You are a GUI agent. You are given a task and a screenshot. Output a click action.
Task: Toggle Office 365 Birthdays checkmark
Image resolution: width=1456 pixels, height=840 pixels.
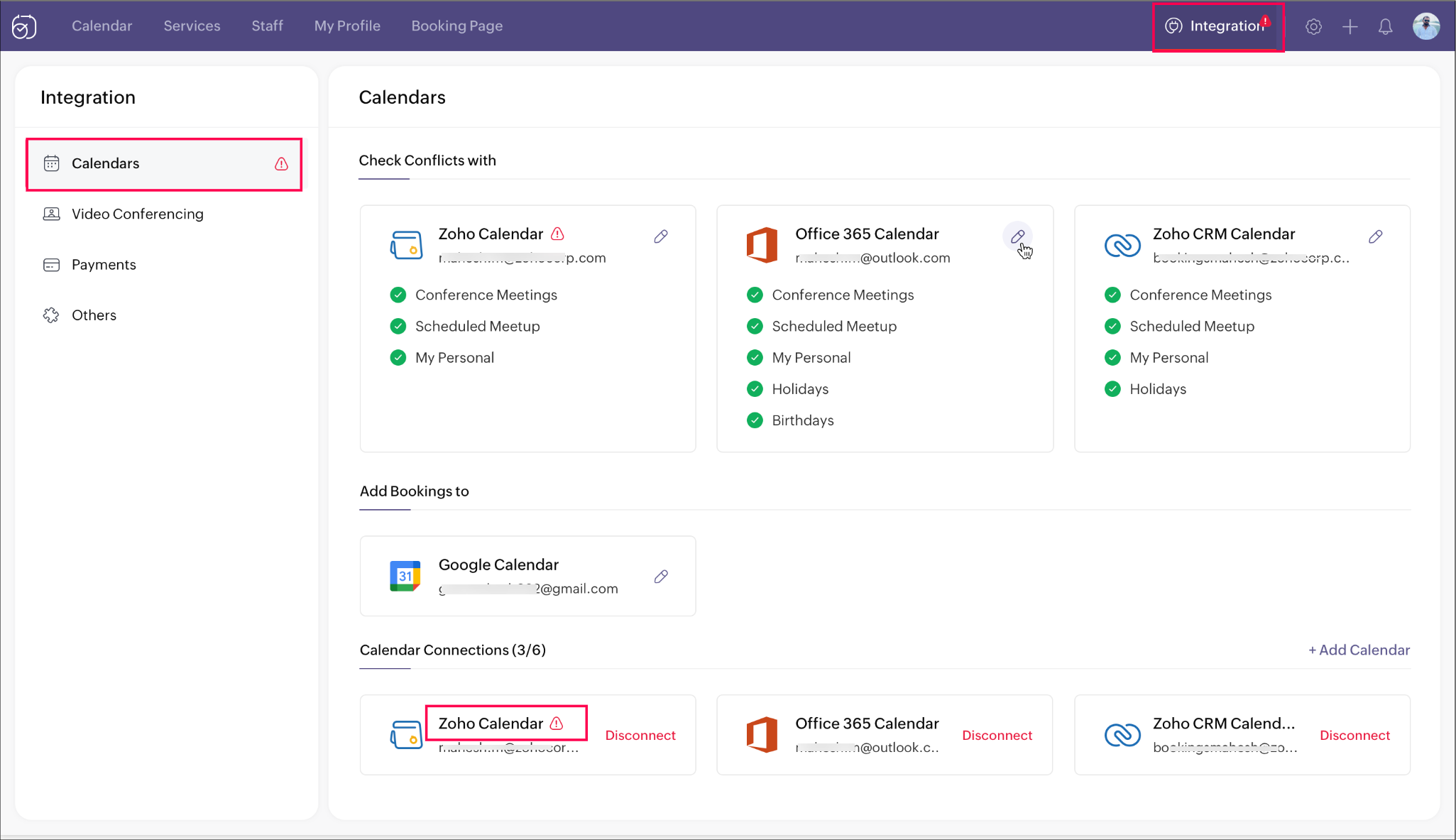coord(755,420)
